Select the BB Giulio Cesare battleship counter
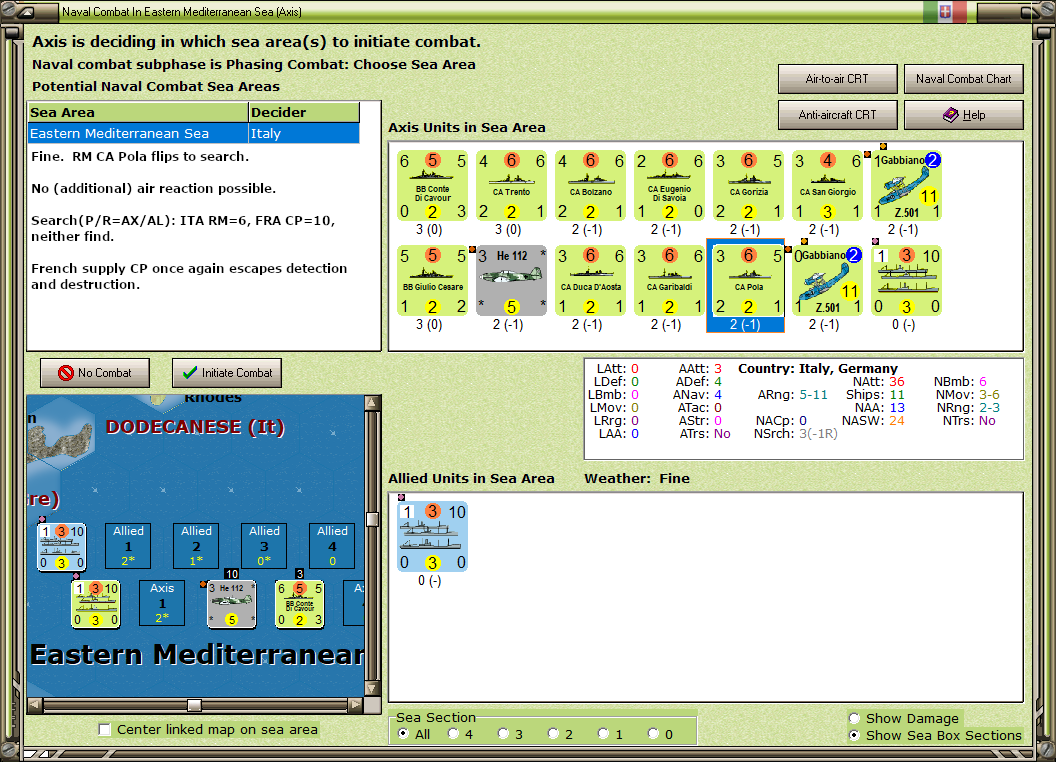Viewport: 1056px width, 762px height. (x=432, y=280)
